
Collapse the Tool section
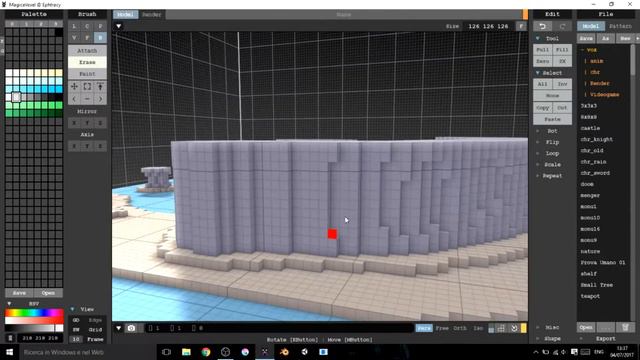click(x=538, y=38)
